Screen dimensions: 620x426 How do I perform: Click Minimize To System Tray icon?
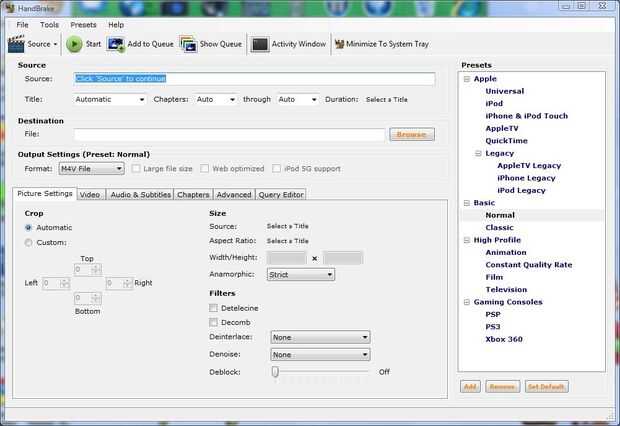(x=339, y=44)
